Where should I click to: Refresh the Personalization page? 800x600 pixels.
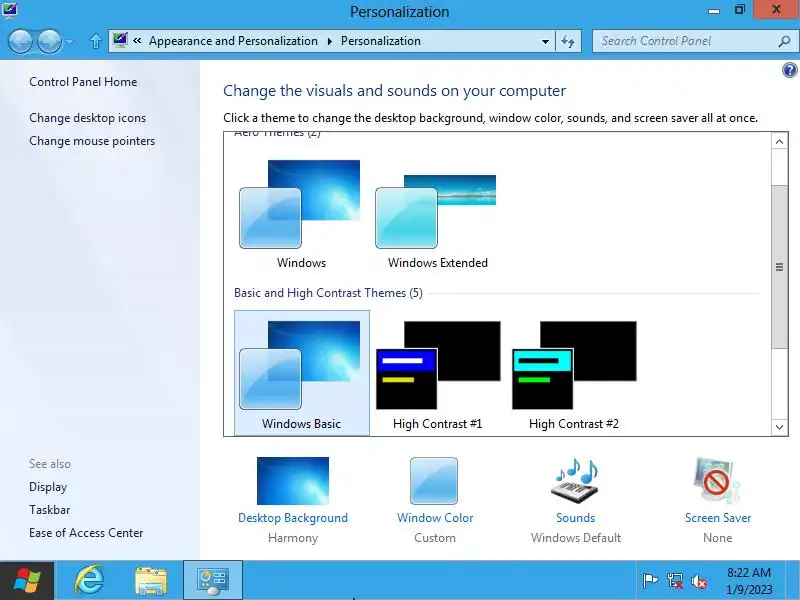[x=568, y=41]
